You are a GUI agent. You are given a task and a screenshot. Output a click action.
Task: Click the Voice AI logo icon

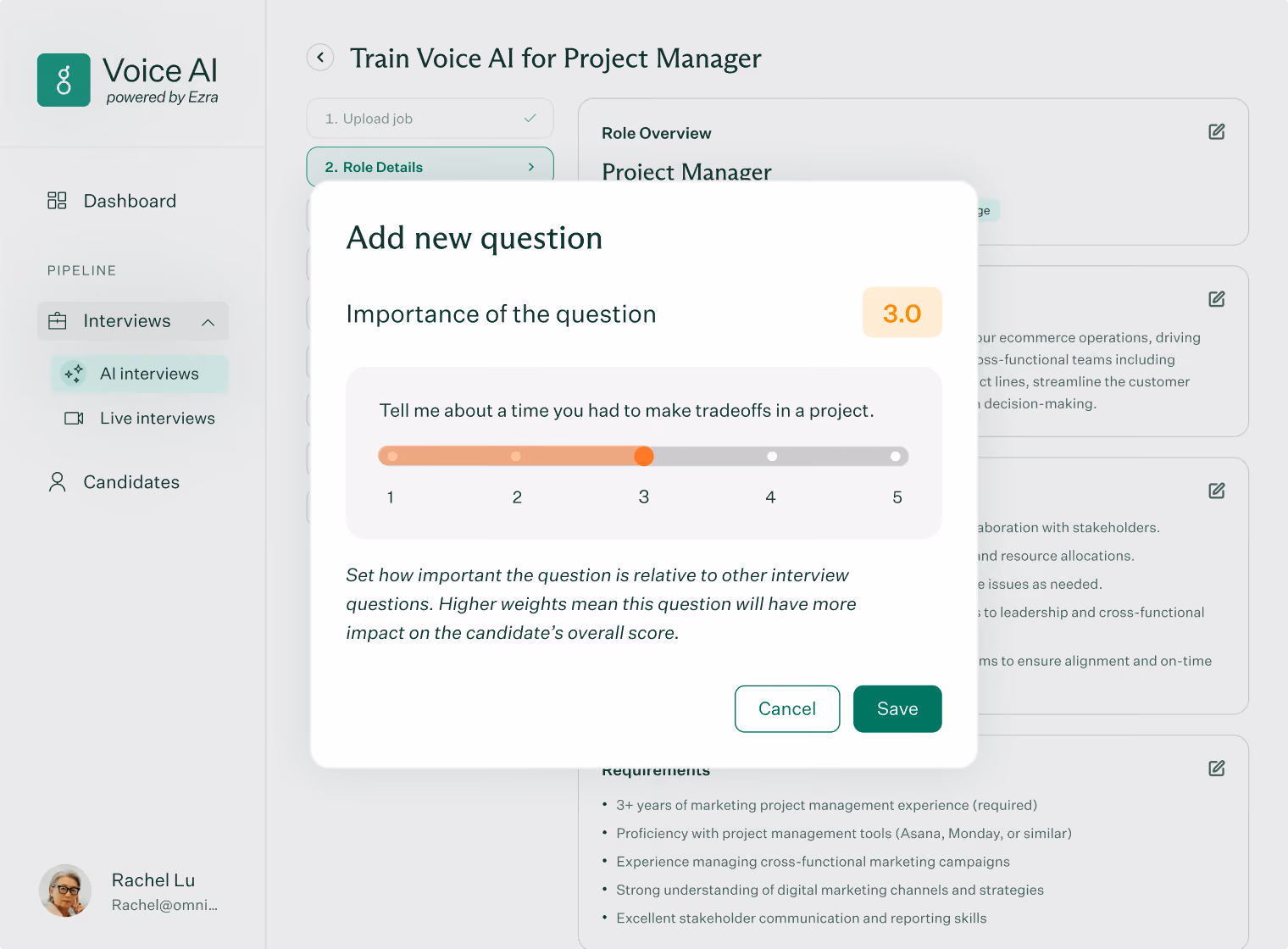pyautogui.click(x=64, y=80)
